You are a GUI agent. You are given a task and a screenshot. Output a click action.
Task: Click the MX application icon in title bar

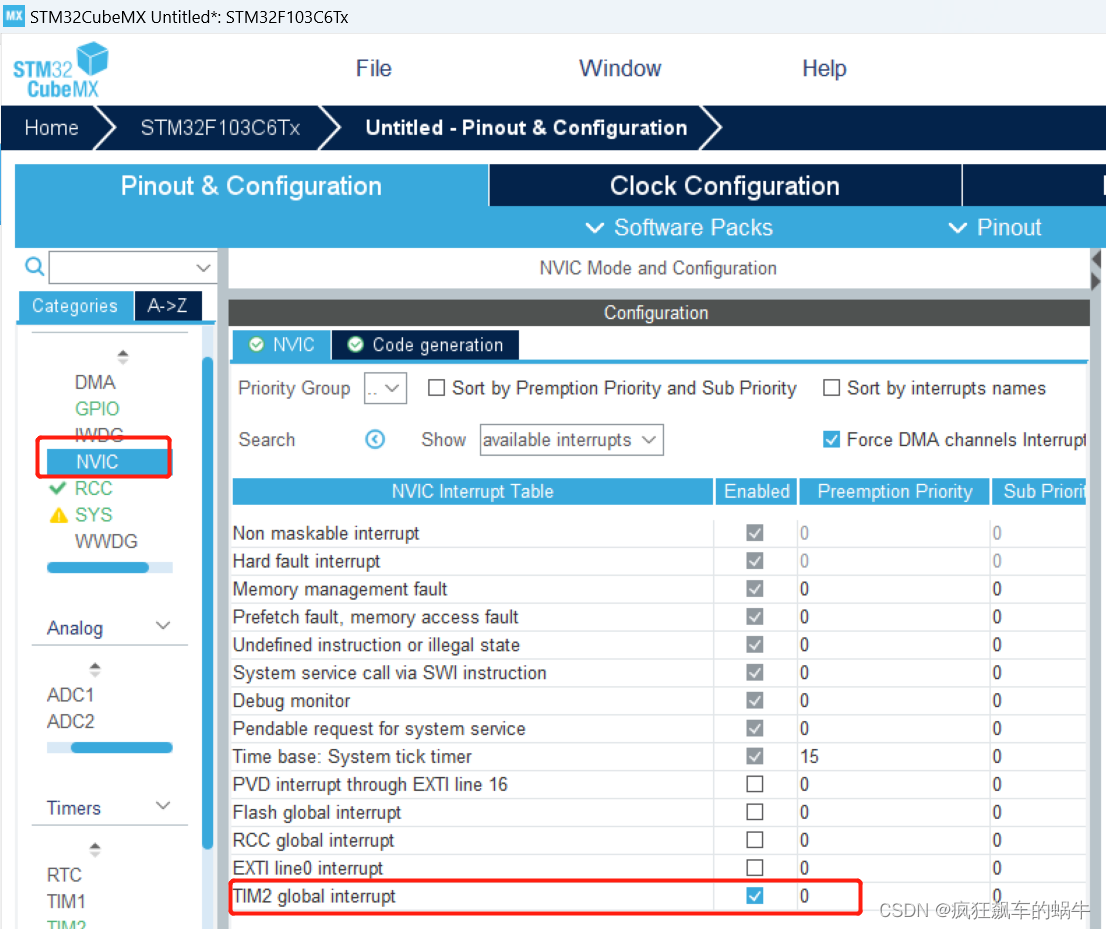click(13, 16)
